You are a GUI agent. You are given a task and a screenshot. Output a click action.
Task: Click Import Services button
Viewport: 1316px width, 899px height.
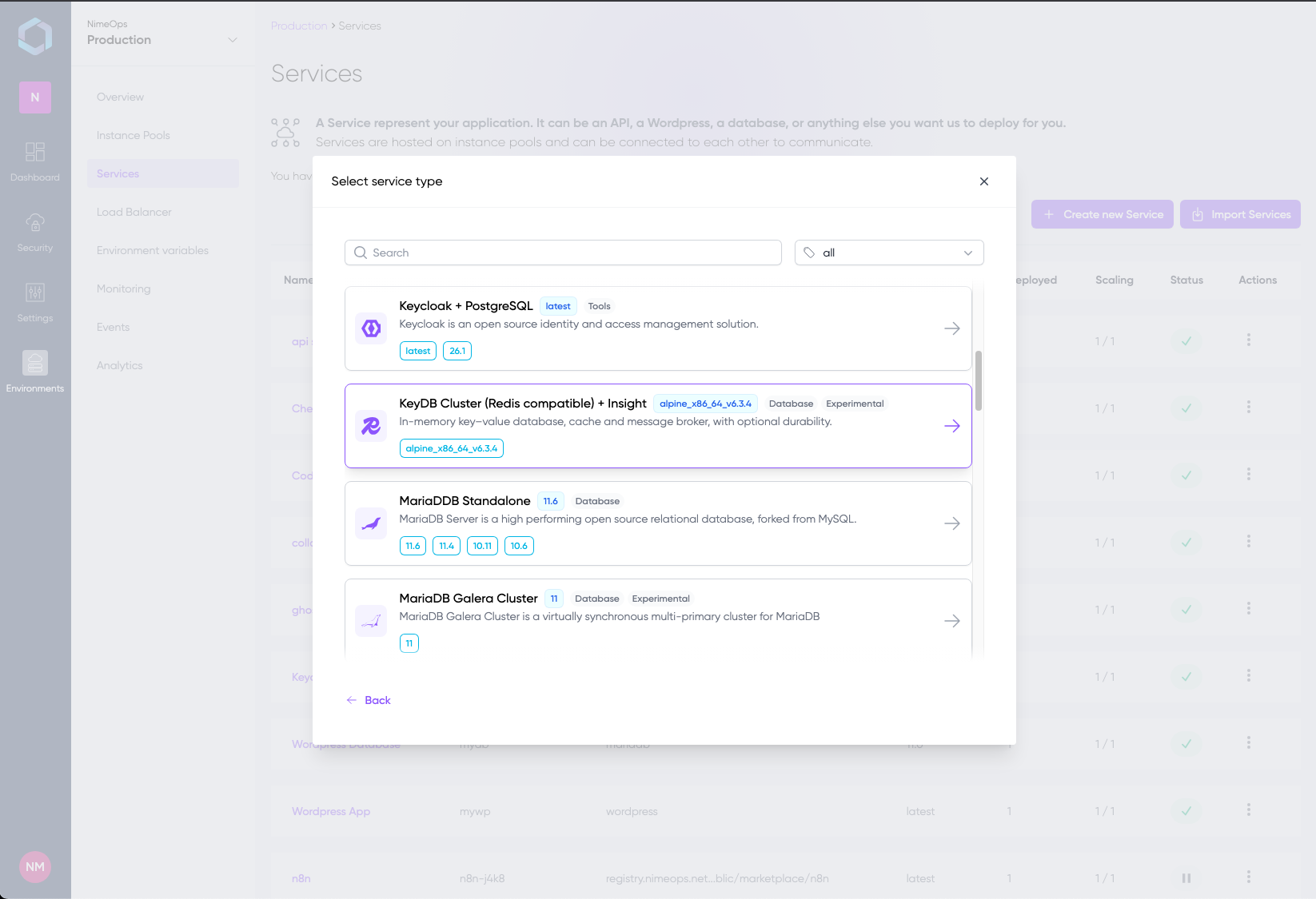point(1240,214)
